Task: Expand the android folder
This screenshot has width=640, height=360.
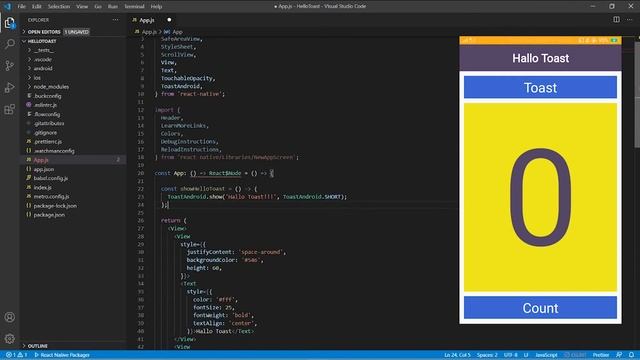Action: (x=43, y=69)
